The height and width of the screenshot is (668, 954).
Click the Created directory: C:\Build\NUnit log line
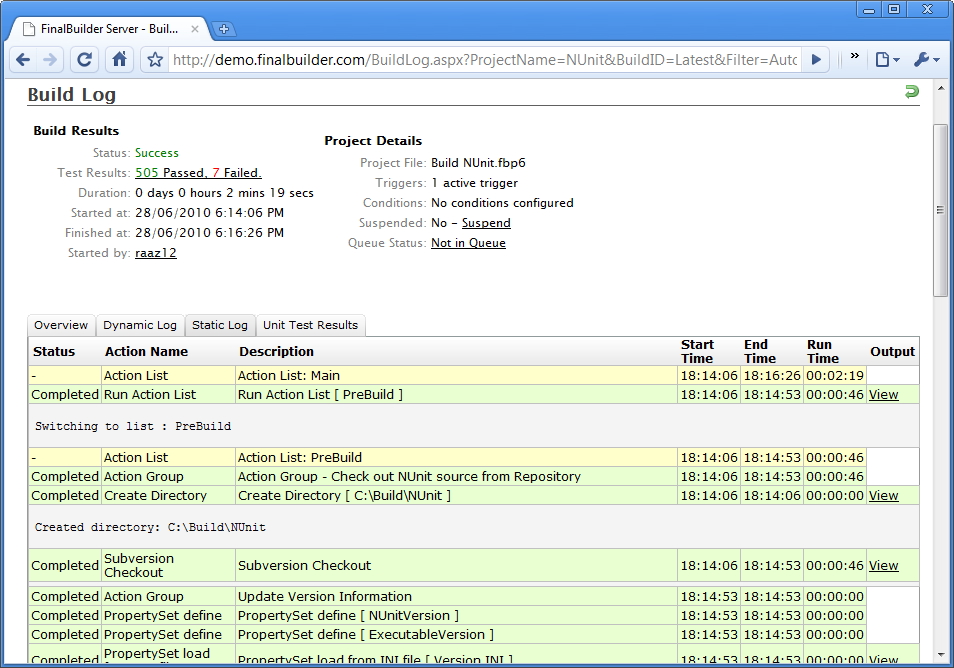150,527
